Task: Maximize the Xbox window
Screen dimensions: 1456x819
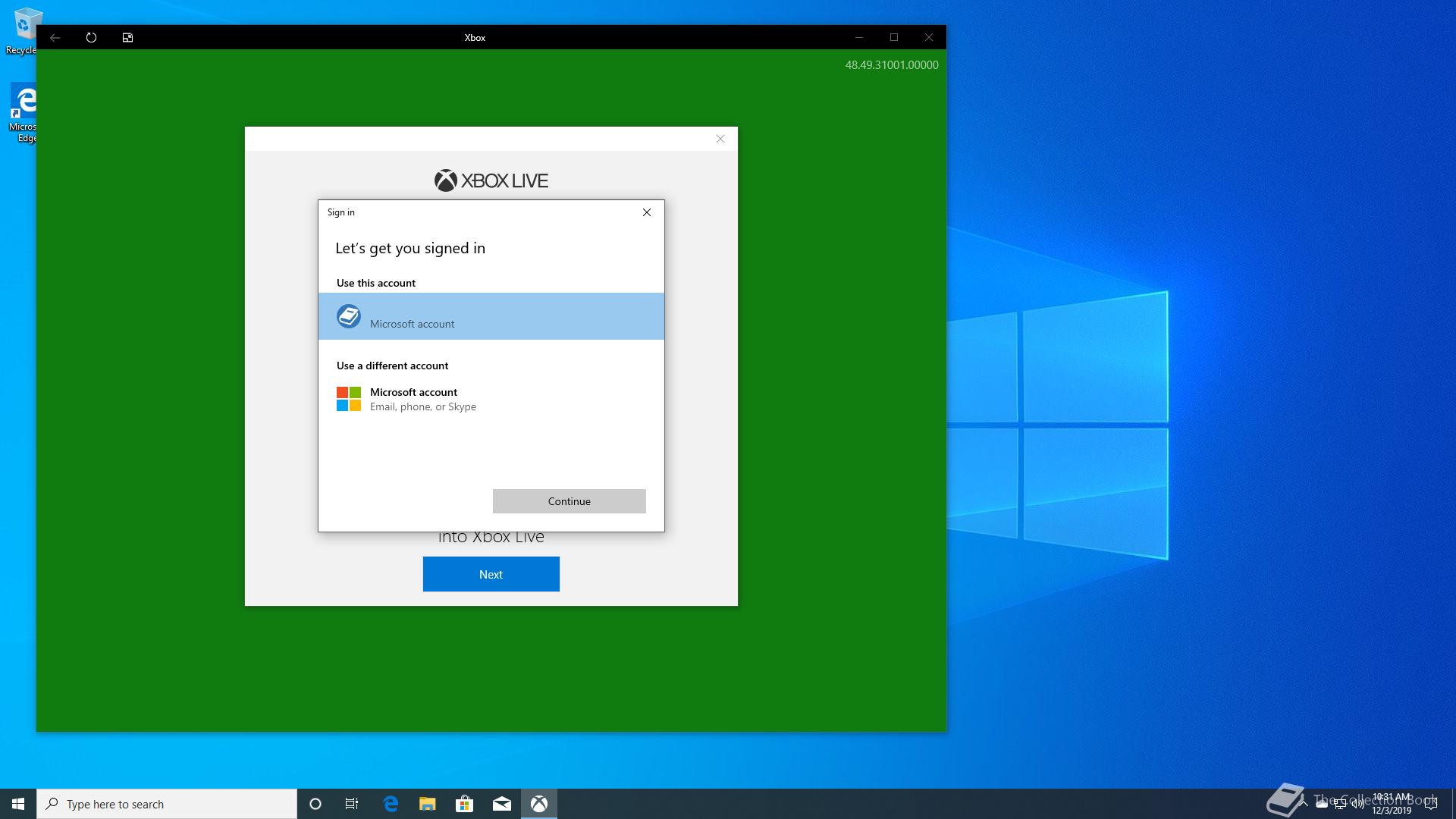Action: (x=894, y=37)
